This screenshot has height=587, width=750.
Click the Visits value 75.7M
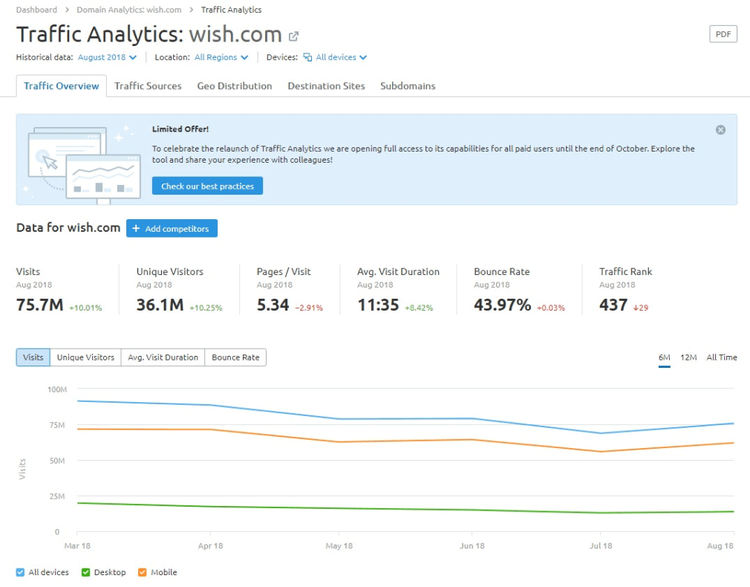coord(40,305)
